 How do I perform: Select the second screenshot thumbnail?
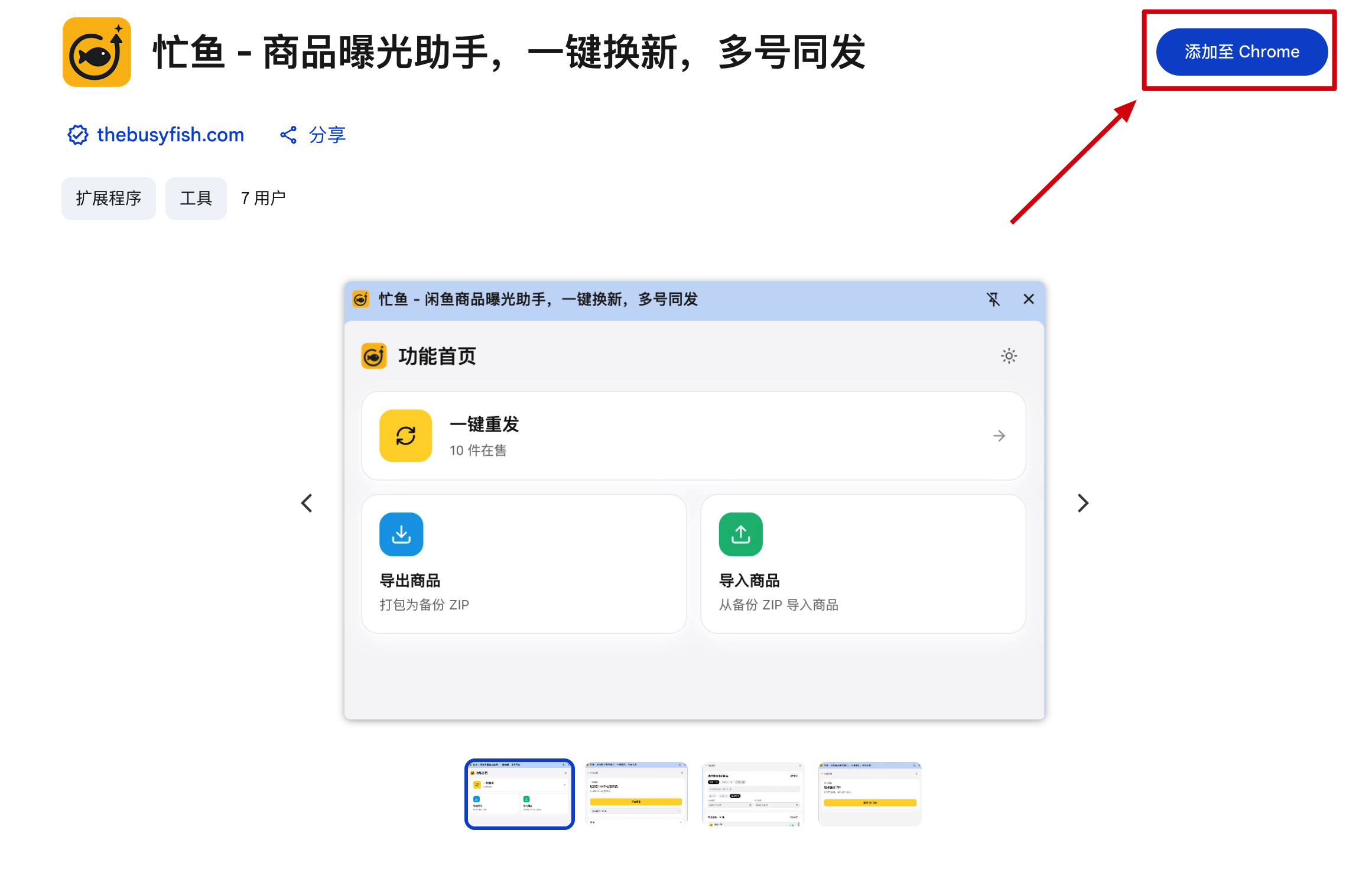pyautogui.click(x=636, y=794)
